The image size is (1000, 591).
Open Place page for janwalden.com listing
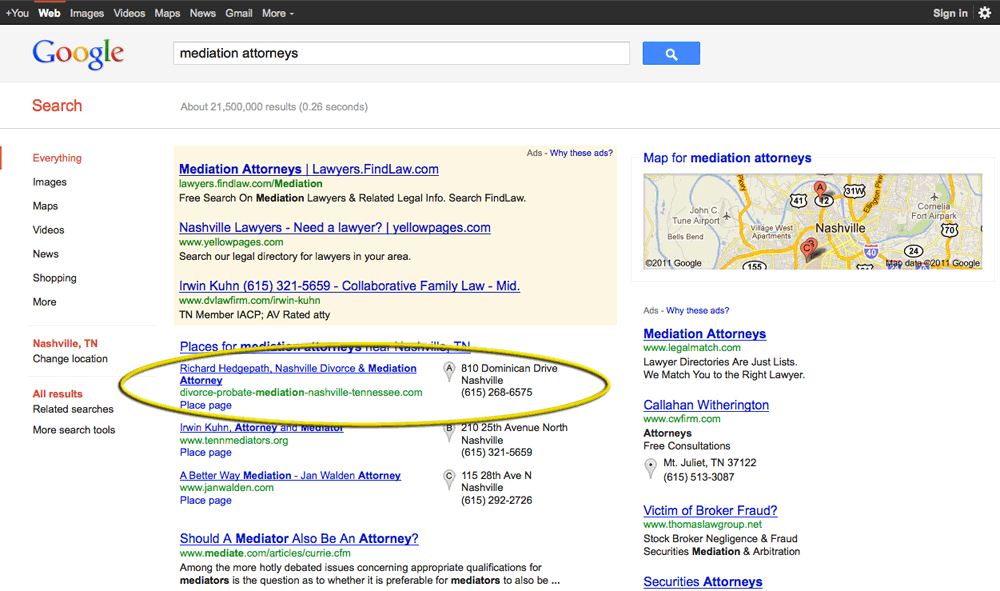[205, 500]
